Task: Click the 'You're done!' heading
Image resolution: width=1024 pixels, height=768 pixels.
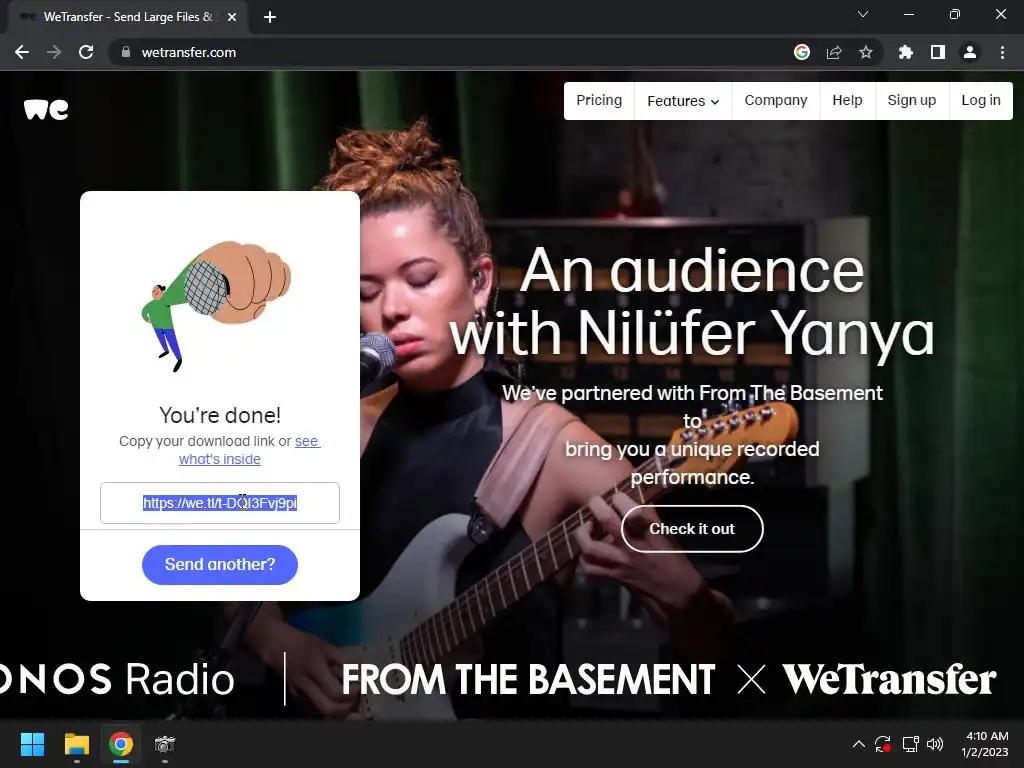Action: point(220,415)
